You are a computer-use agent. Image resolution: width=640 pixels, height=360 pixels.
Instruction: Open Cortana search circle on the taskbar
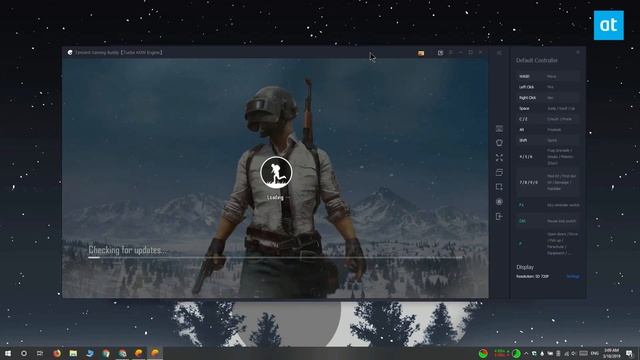(24, 353)
